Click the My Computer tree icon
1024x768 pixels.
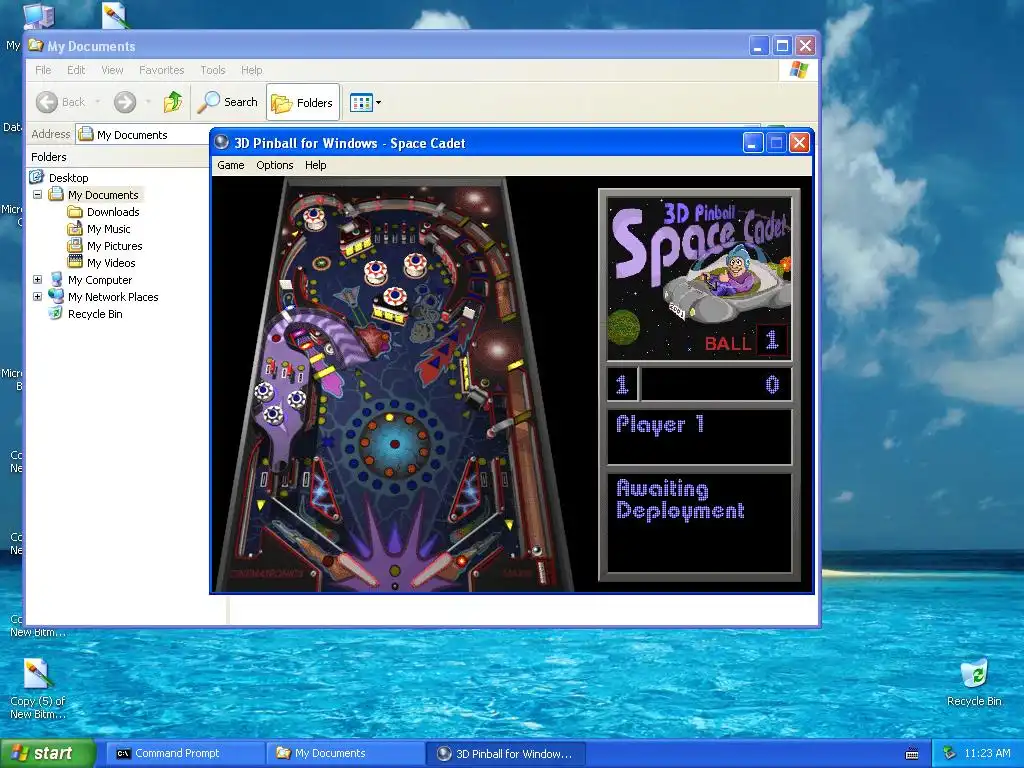tap(56, 280)
